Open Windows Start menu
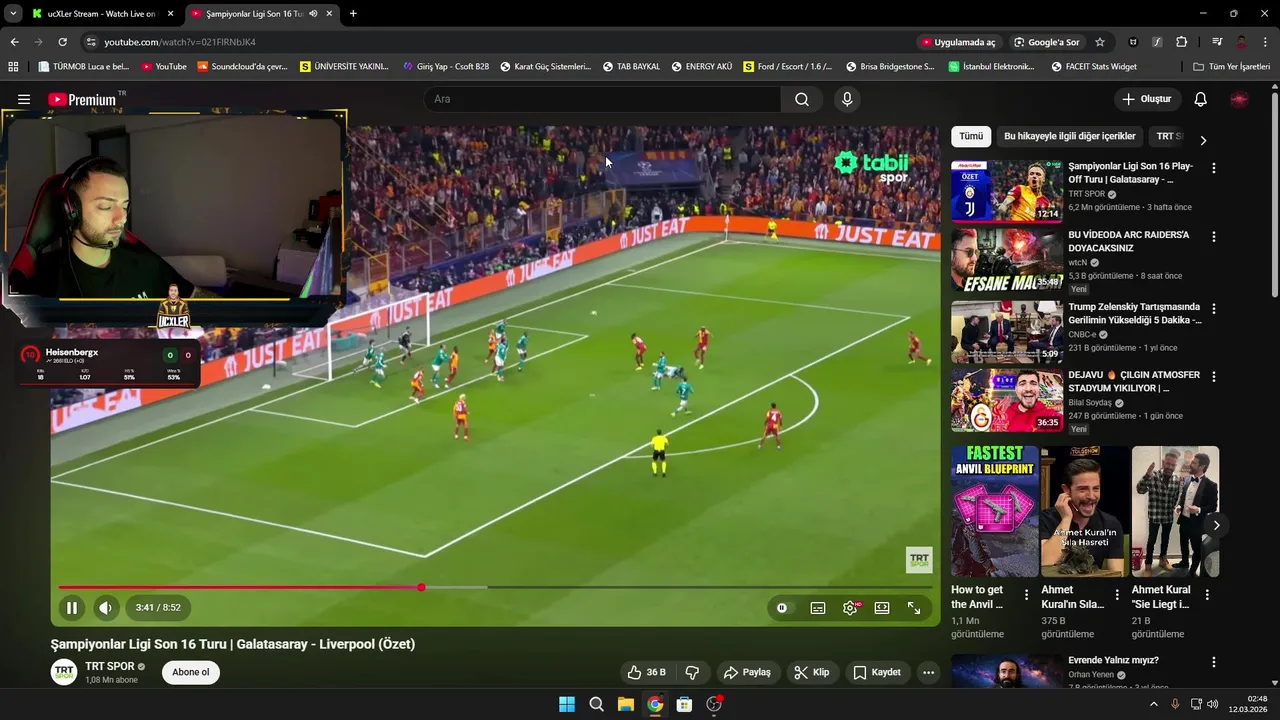1280x720 pixels. click(566, 704)
